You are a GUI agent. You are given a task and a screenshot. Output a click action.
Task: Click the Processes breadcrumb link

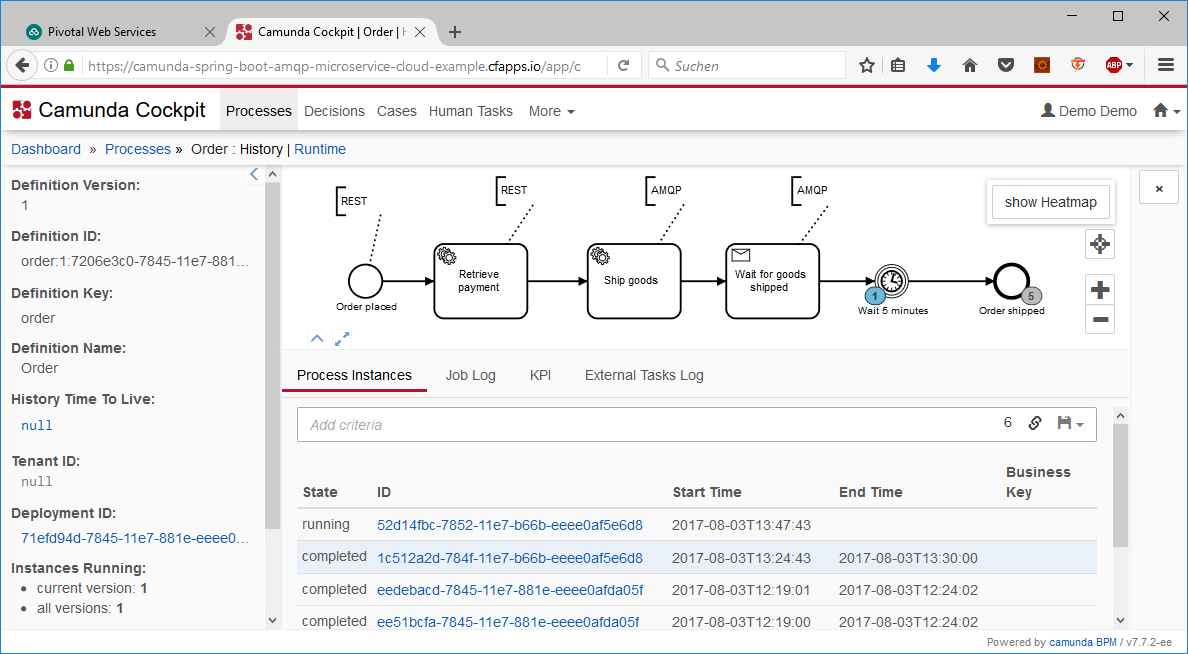click(138, 149)
